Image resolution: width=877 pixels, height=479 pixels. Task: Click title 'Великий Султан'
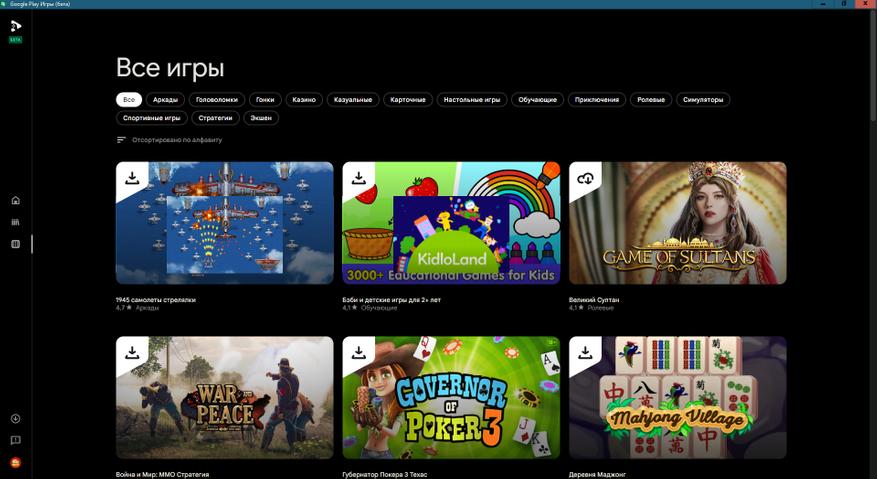click(x=594, y=300)
